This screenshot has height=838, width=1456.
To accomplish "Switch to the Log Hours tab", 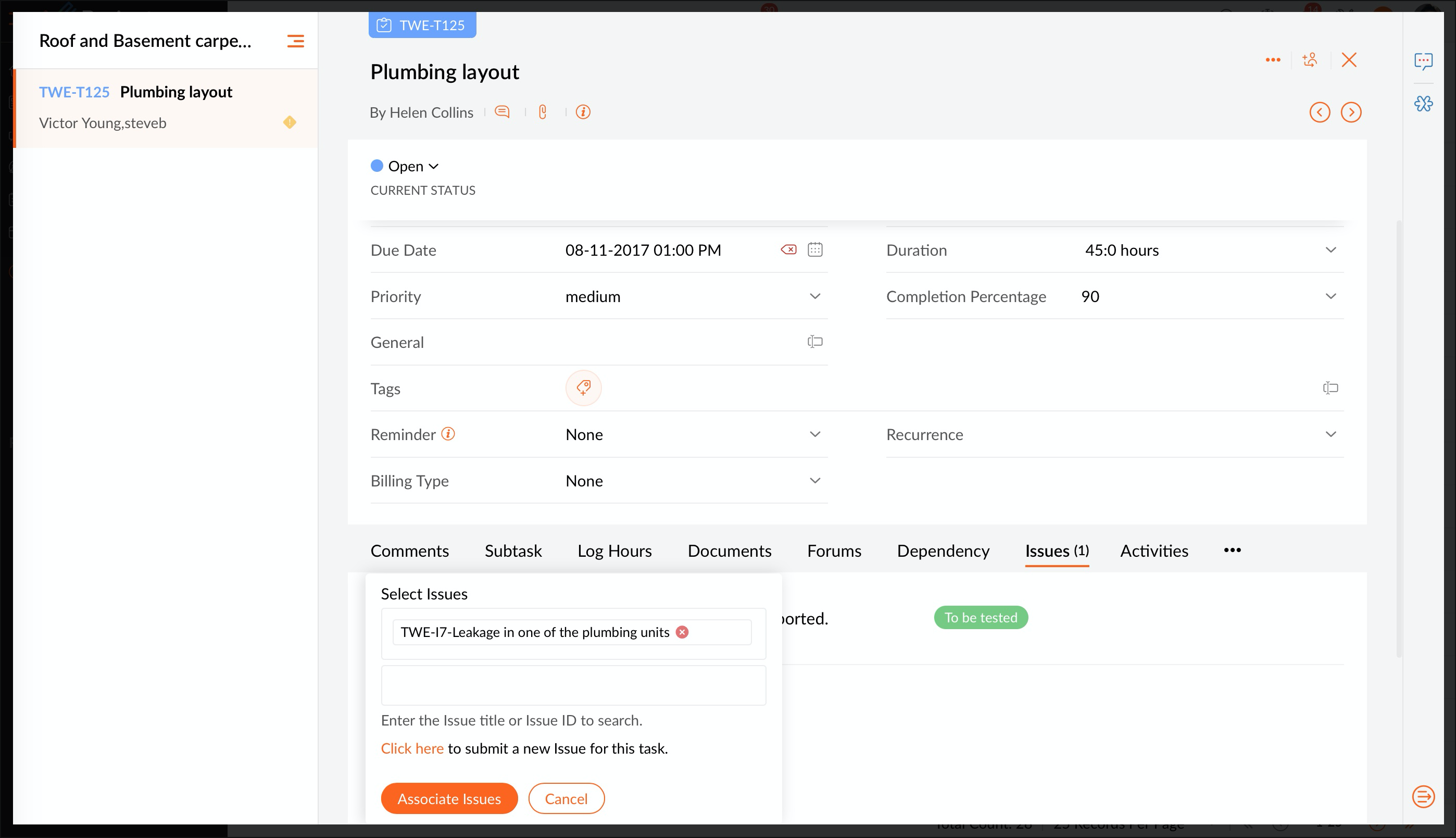I will (x=614, y=551).
